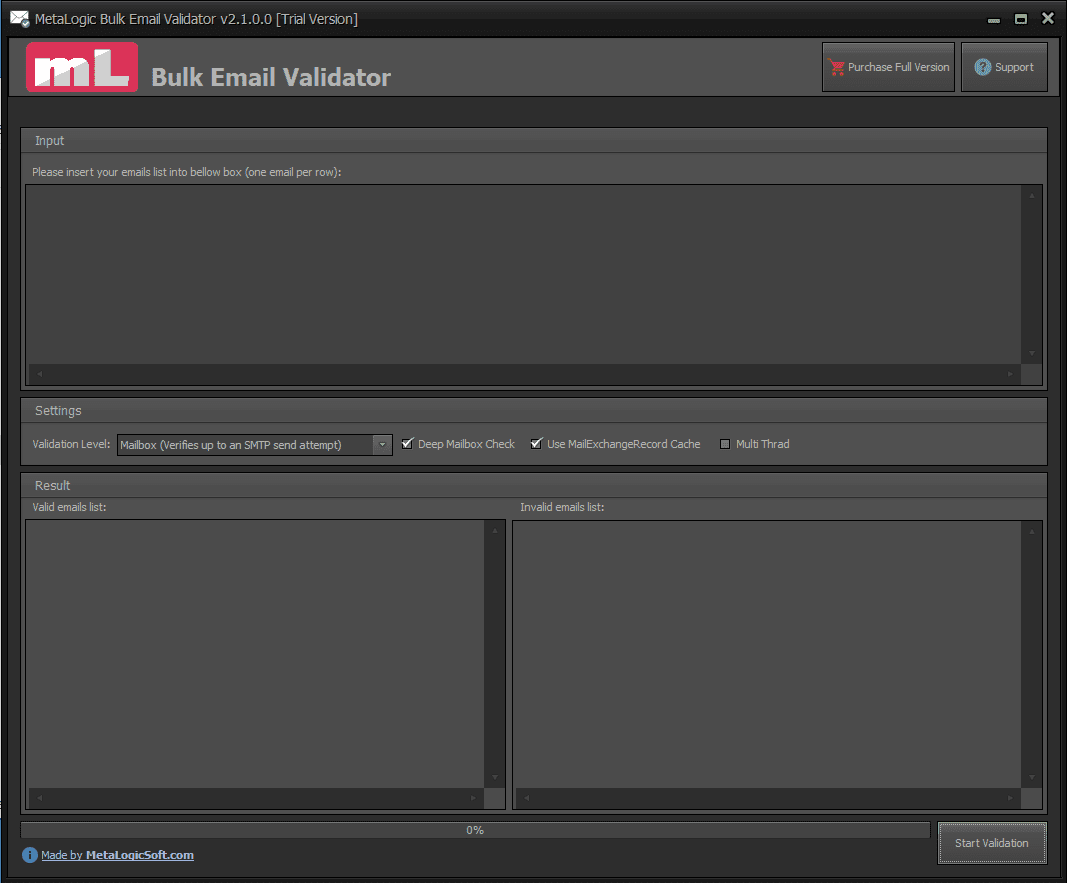Click the Bulk Email Validator title
This screenshot has height=883, width=1067.
coord(271,77)
